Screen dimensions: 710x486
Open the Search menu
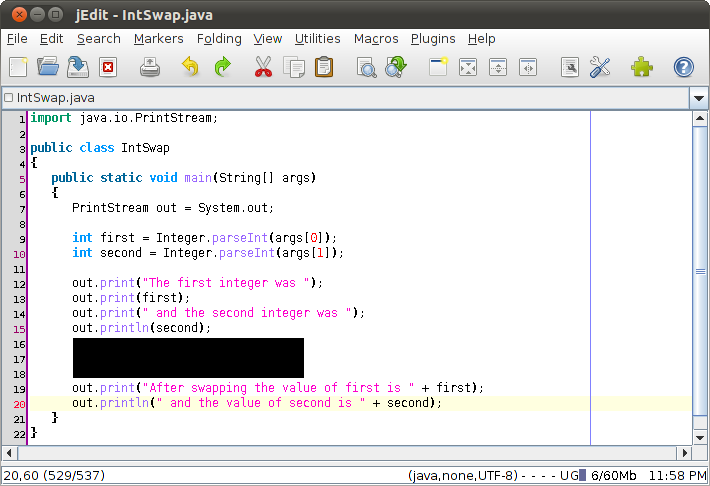click(99, 39)
